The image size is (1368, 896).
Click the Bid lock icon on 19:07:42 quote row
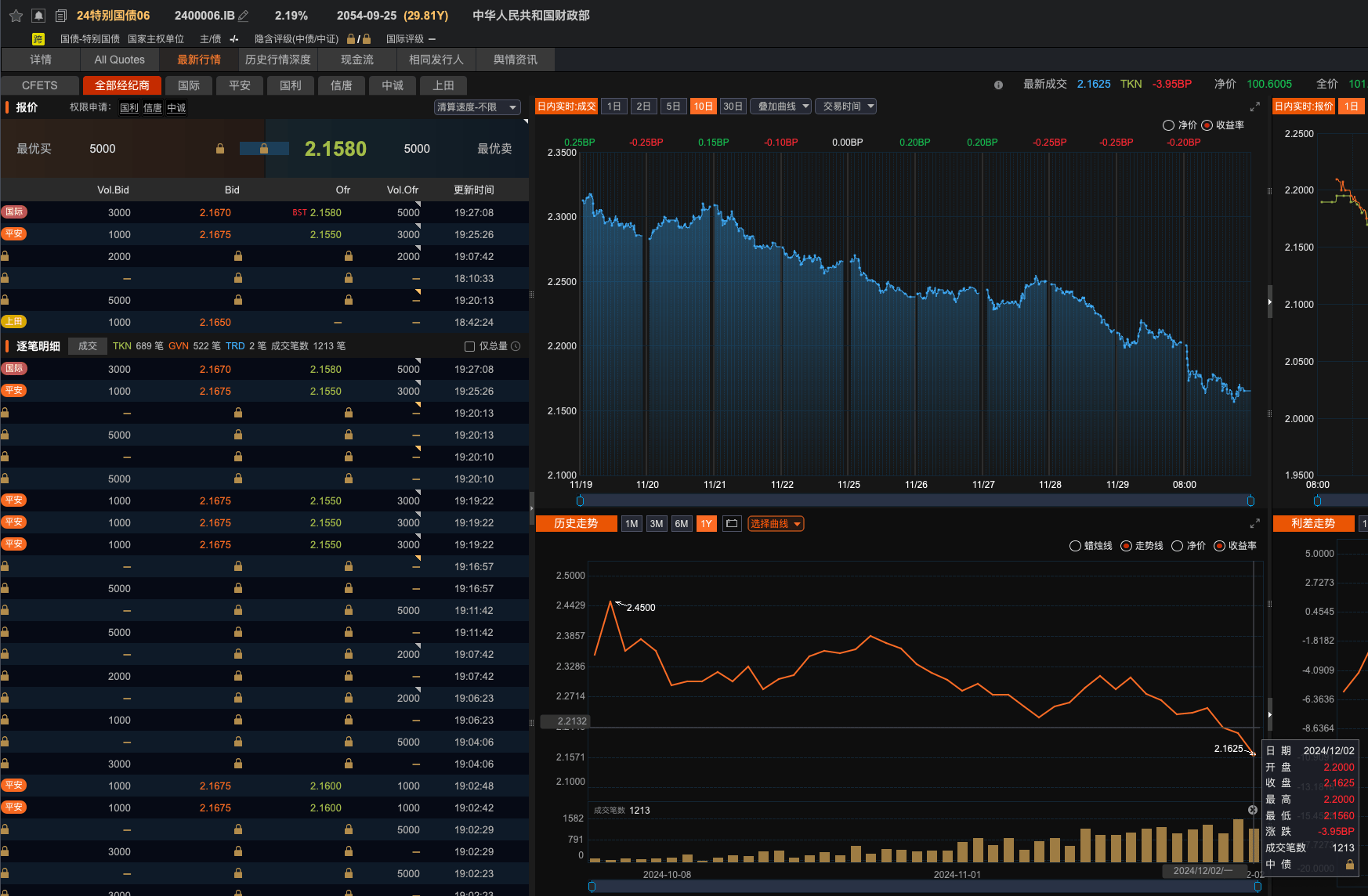pyautogui.click(x=238, y=256)
